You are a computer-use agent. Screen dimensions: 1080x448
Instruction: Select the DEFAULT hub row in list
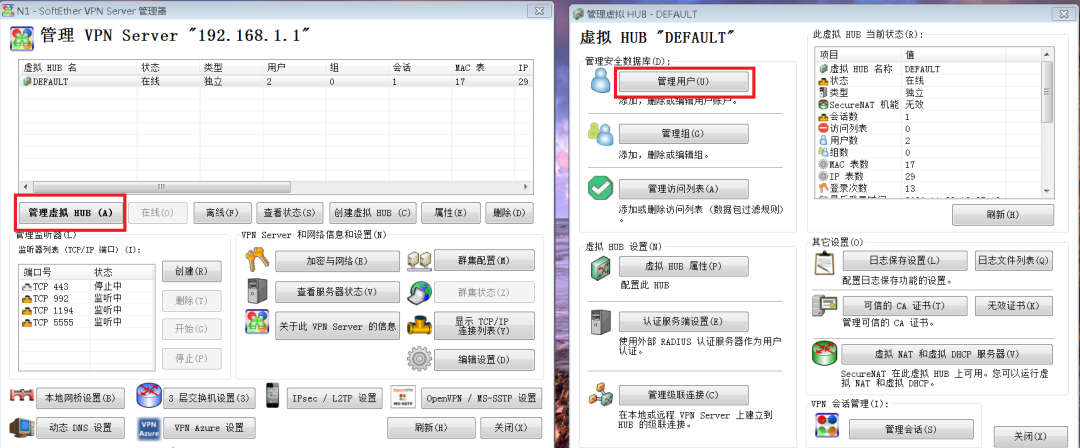[276, 81]
